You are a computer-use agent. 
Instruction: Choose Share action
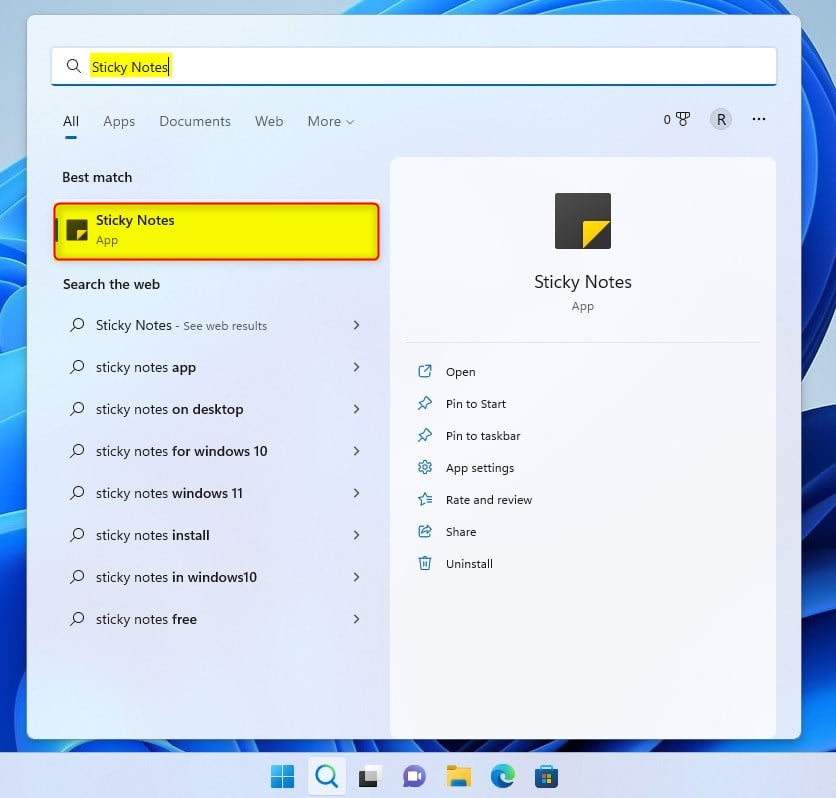coord(461,532)
